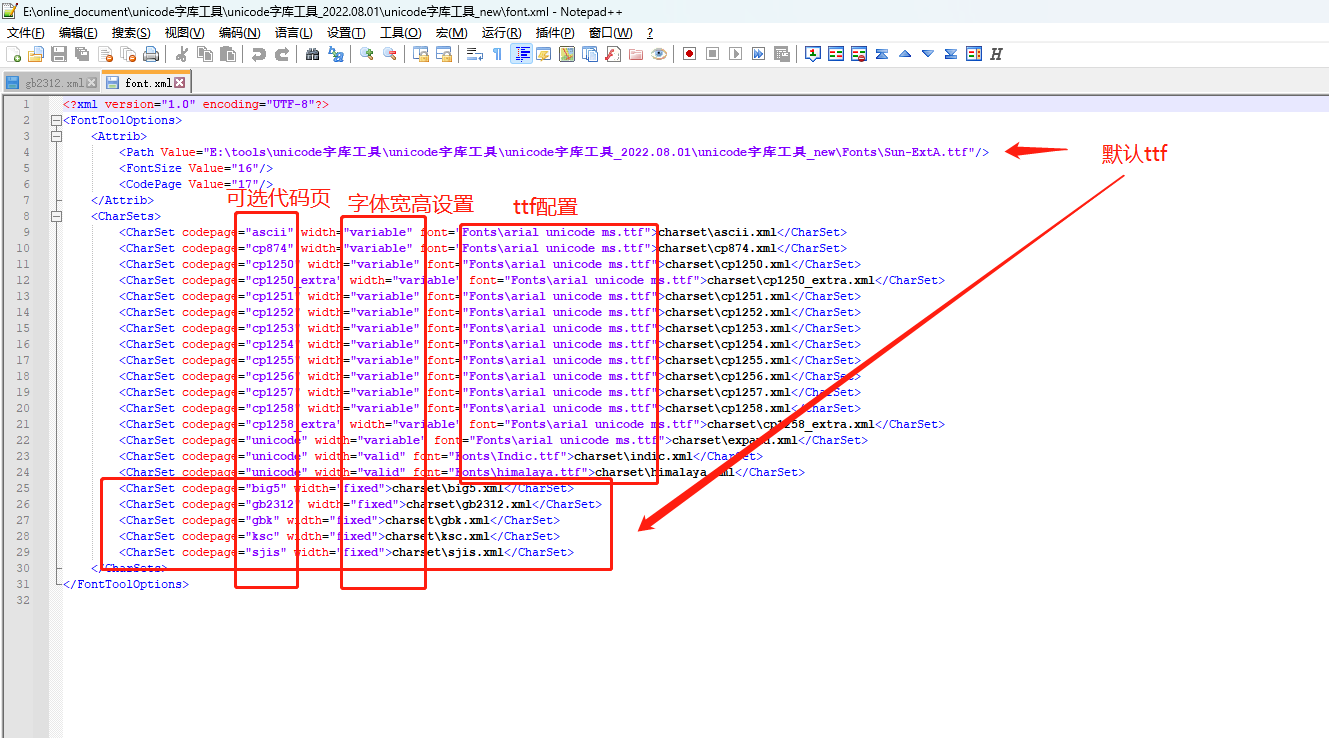Jump to next difference down-arrow icon
Screen dimensions: 1329x738
point(928,54)
